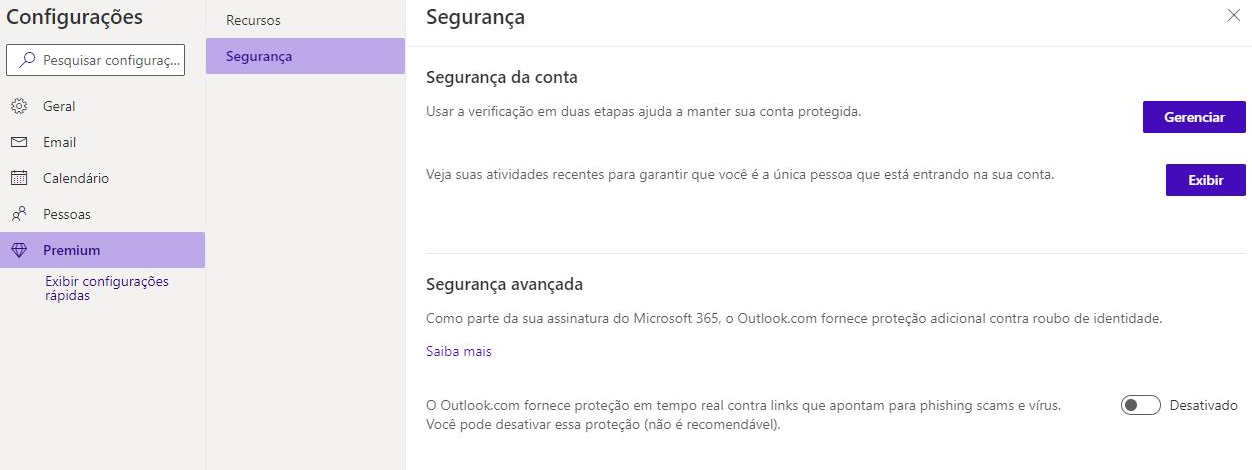This screenshot has height=470, width=1252.
Task: Click the Calendário calendar icon
Action: point(19,178)
